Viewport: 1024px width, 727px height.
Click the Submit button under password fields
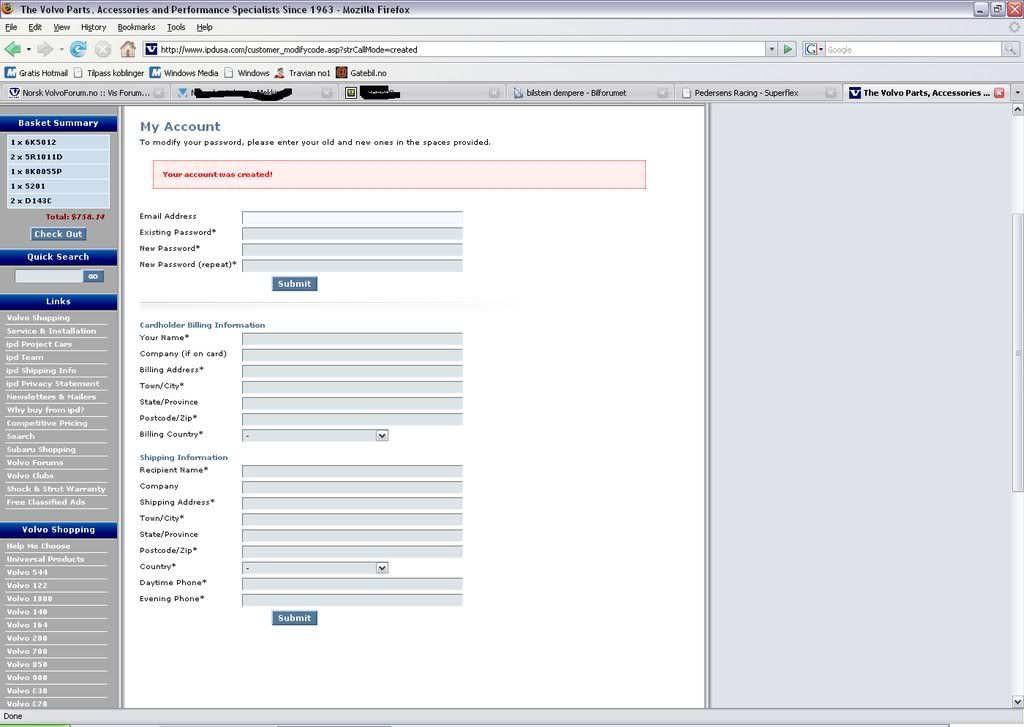point(294,284)
